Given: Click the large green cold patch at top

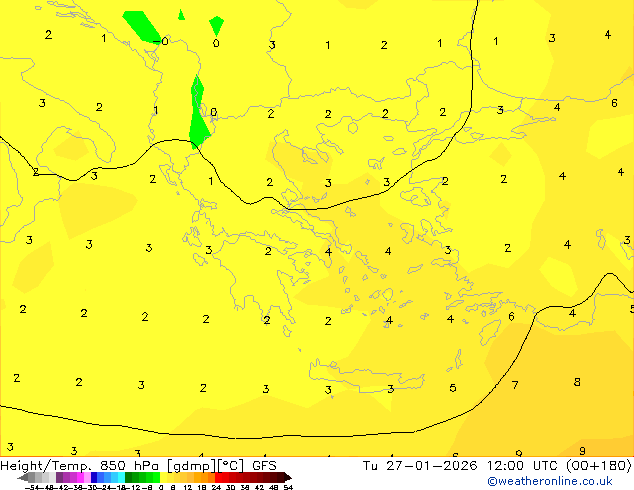Looking at the screenshot, I should [142, 27].
